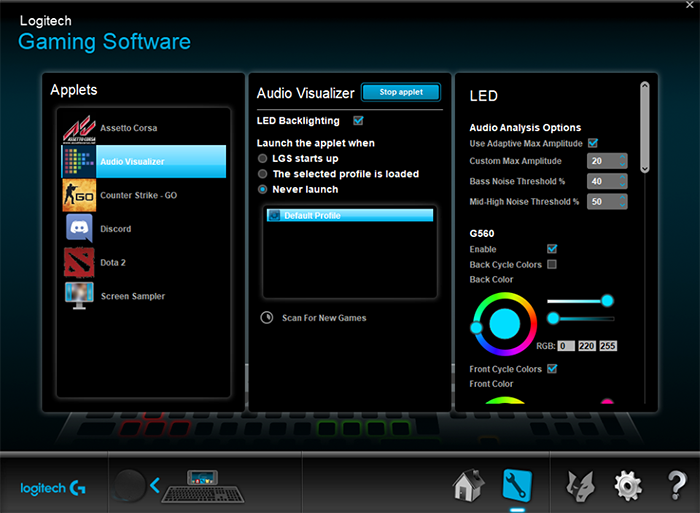Select the Never launch radio button

pos(262,189)
